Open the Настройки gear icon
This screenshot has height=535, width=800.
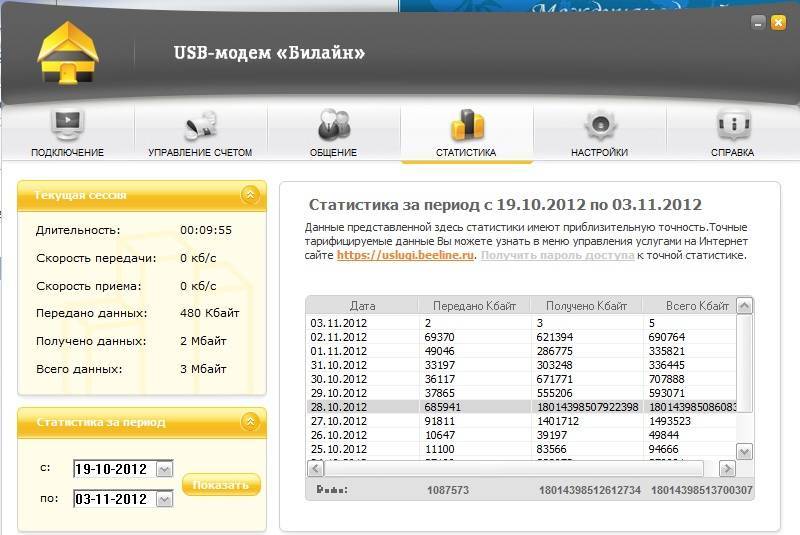pyautogui.click(x=600, y=125)
